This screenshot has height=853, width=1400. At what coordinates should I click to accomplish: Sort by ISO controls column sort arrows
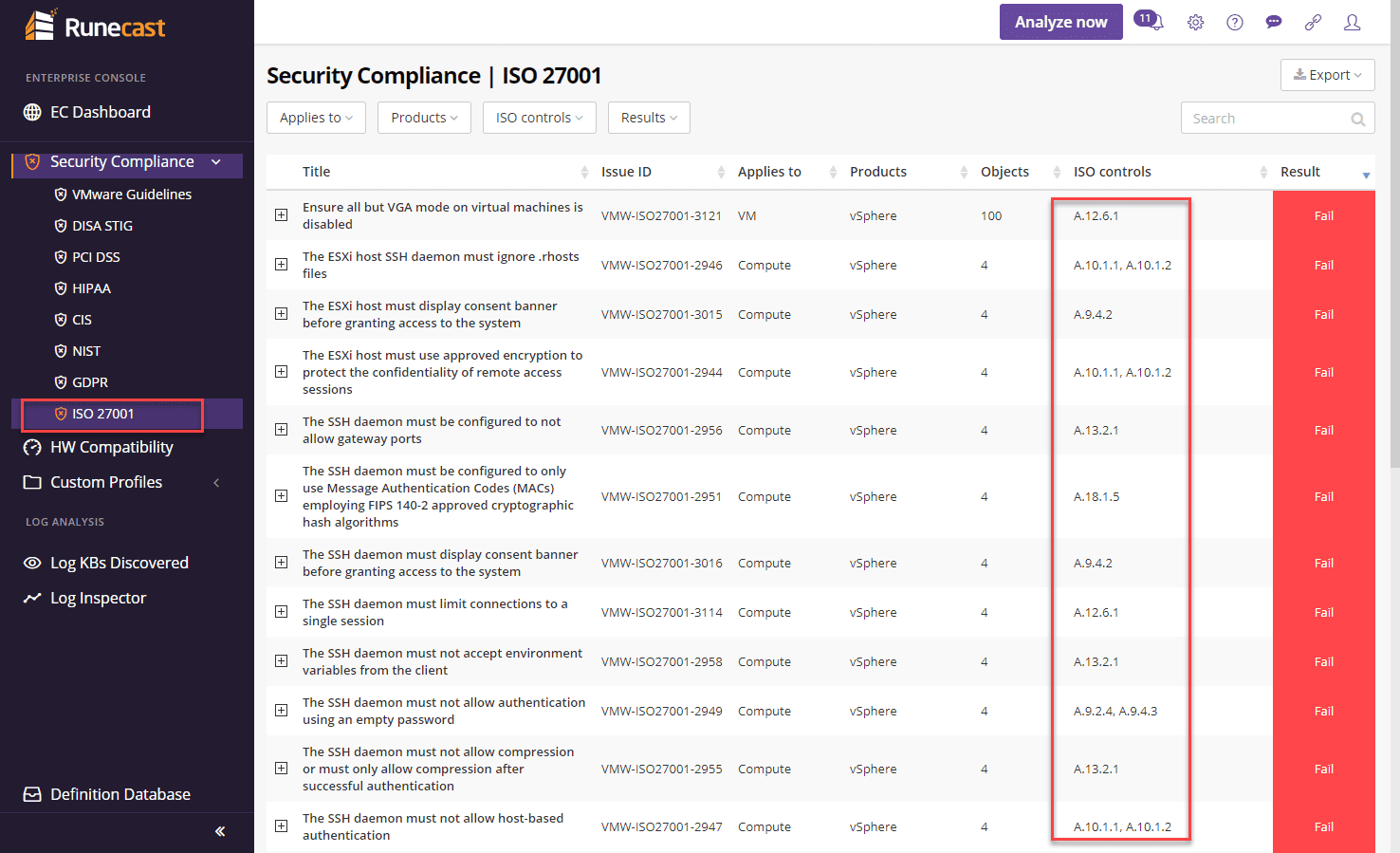coord(1263,172)
